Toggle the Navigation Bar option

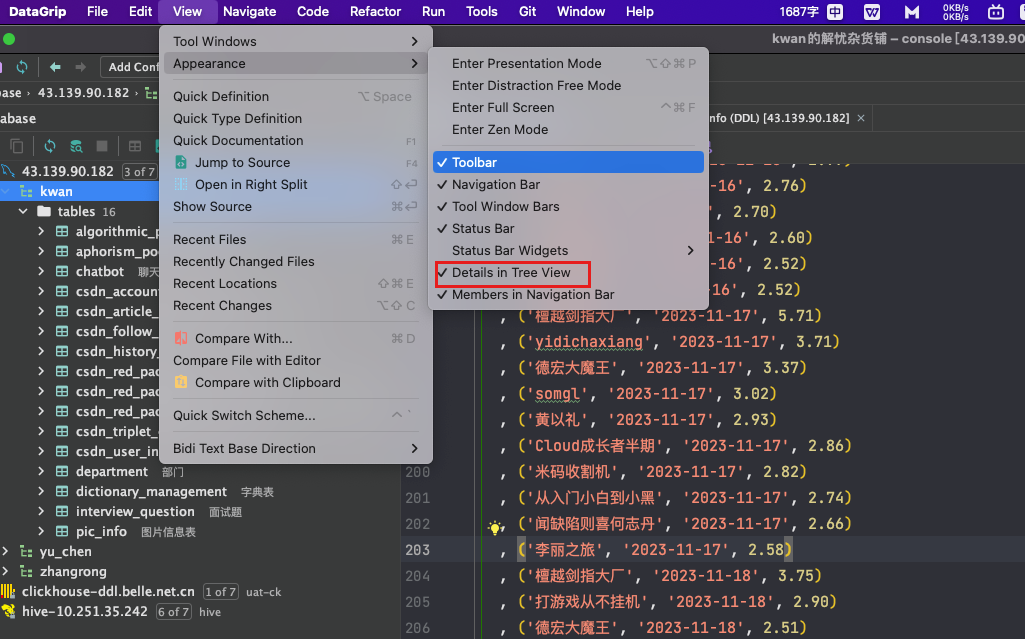(568, 184)
